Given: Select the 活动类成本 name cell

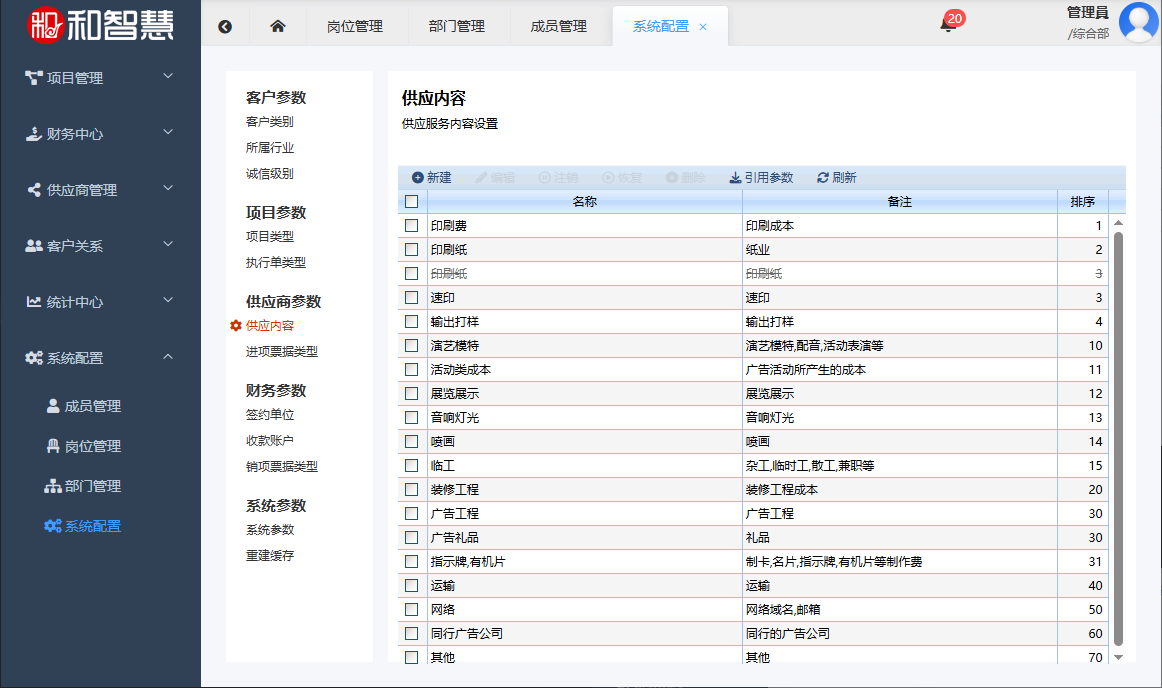Looking at the screenshot, I should (584, 370).
